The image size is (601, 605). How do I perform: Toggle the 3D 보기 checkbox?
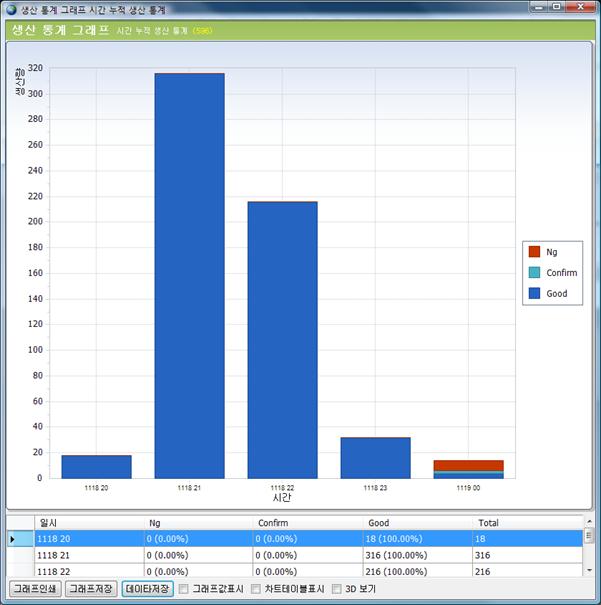336,589
